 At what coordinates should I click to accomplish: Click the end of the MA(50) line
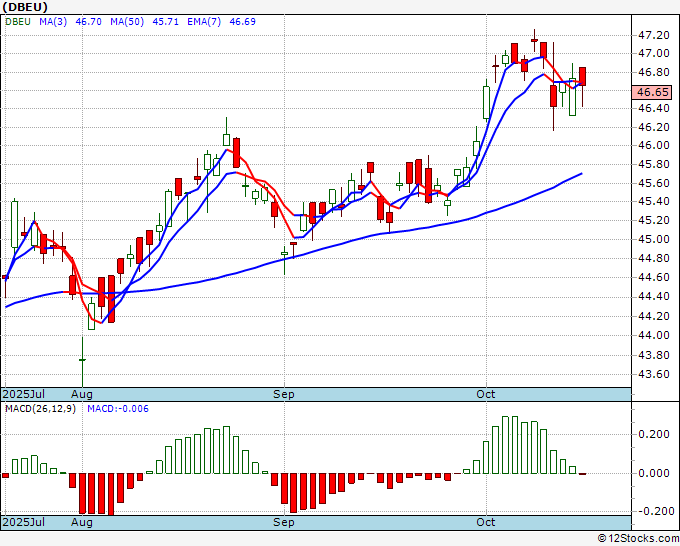click(x=581, y=173)
